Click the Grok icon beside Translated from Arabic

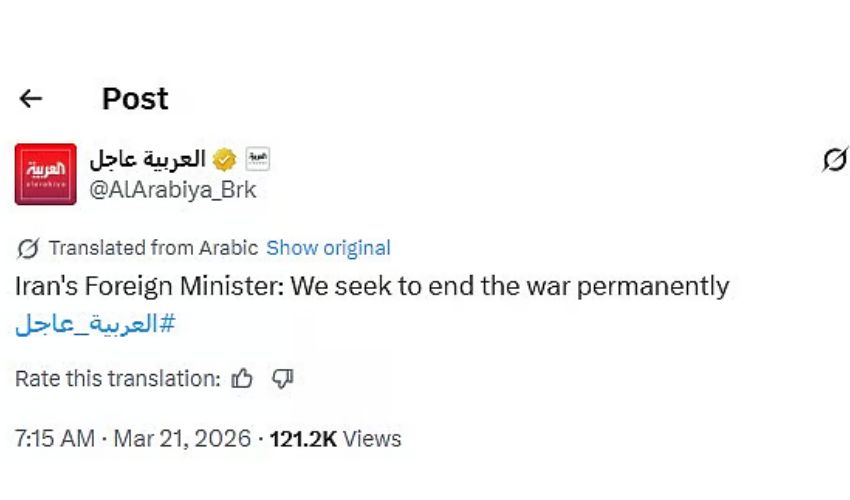(x=29, y=248)
